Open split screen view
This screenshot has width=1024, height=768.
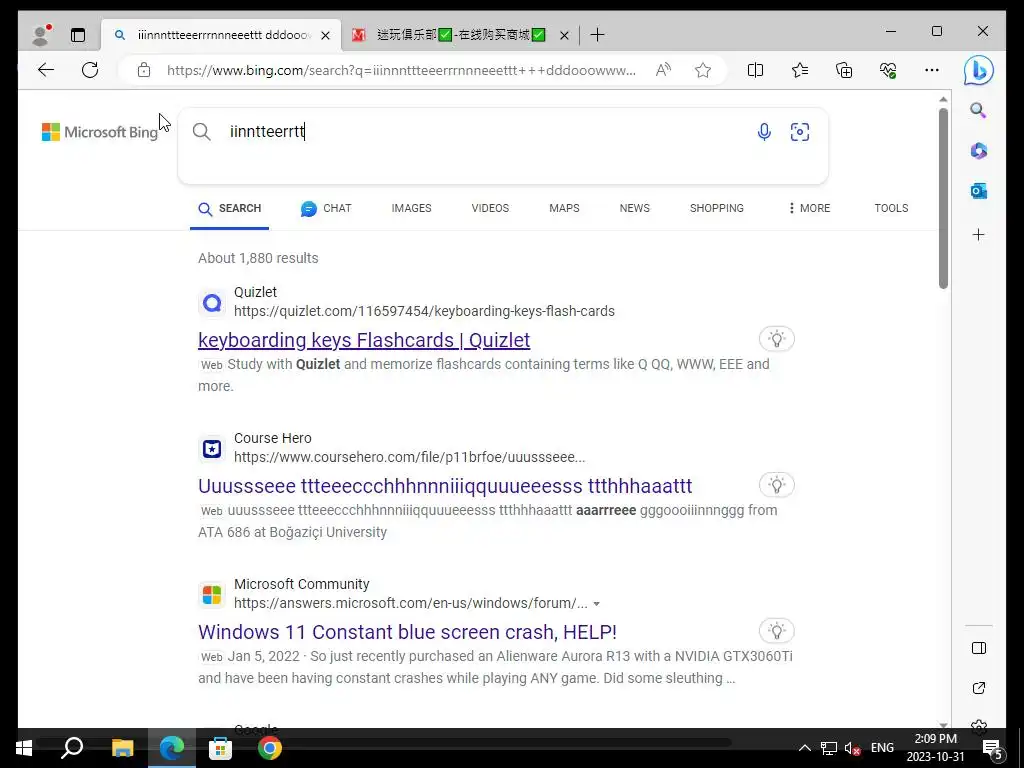tap(755, 70)
